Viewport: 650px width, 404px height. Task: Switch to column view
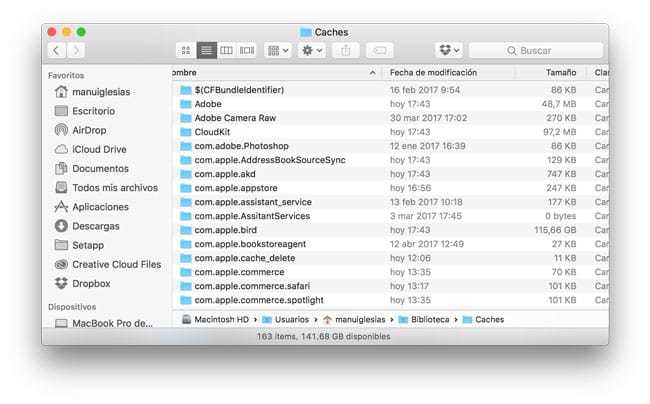226,51
